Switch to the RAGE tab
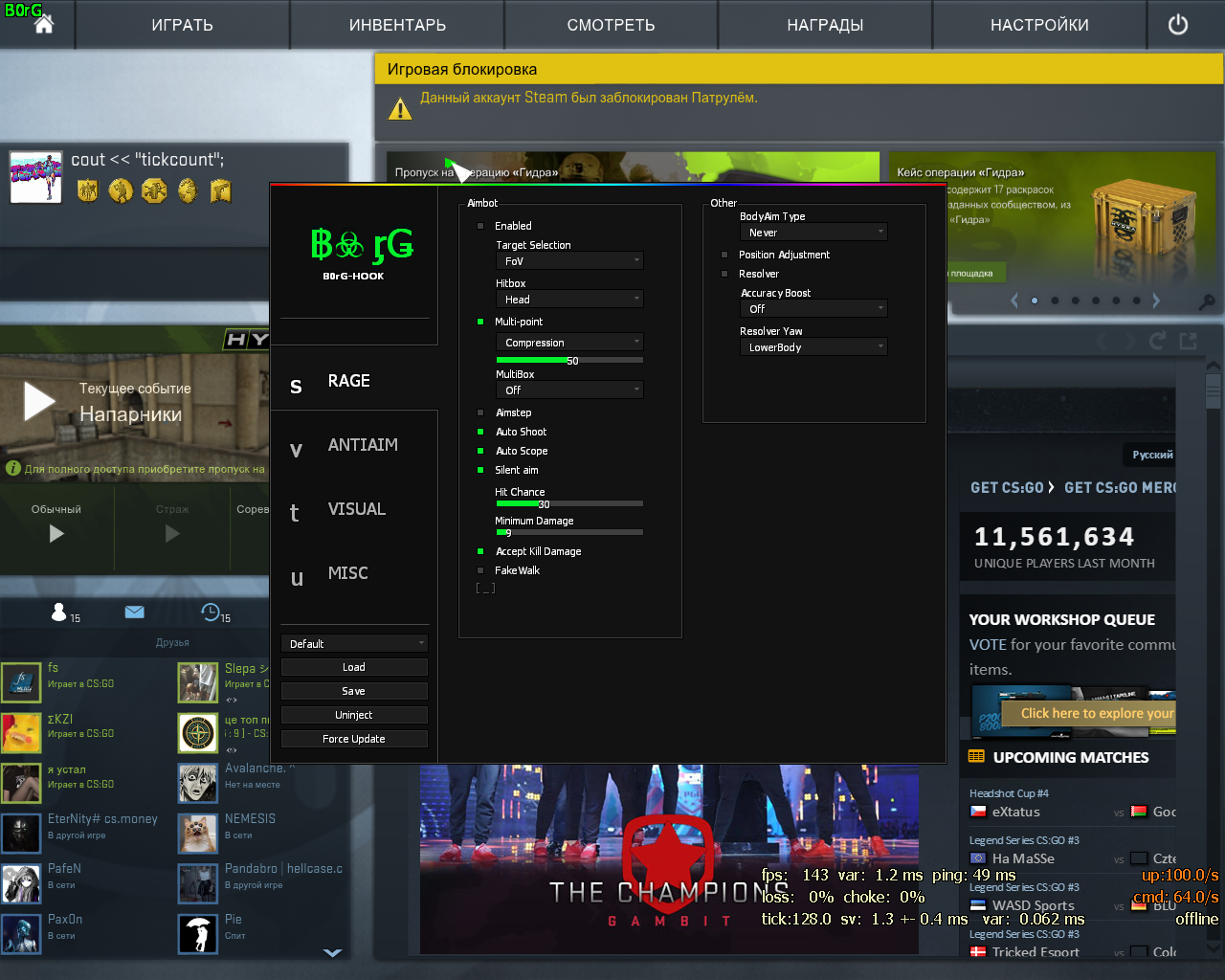Viewport: 1225px width, 980px height. [x=354, y=380]
